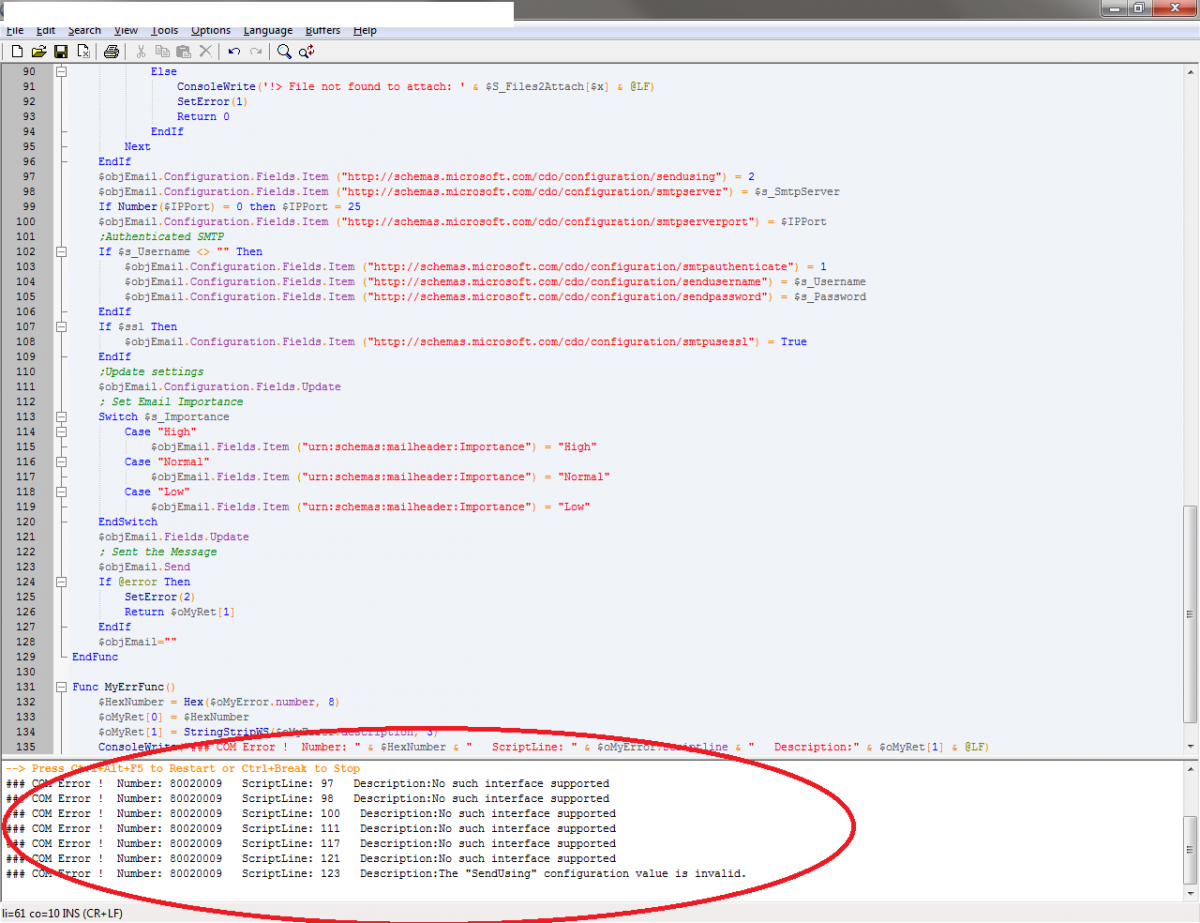
Task: Collapse the Switch block fold at line 113
Action: 61,417
